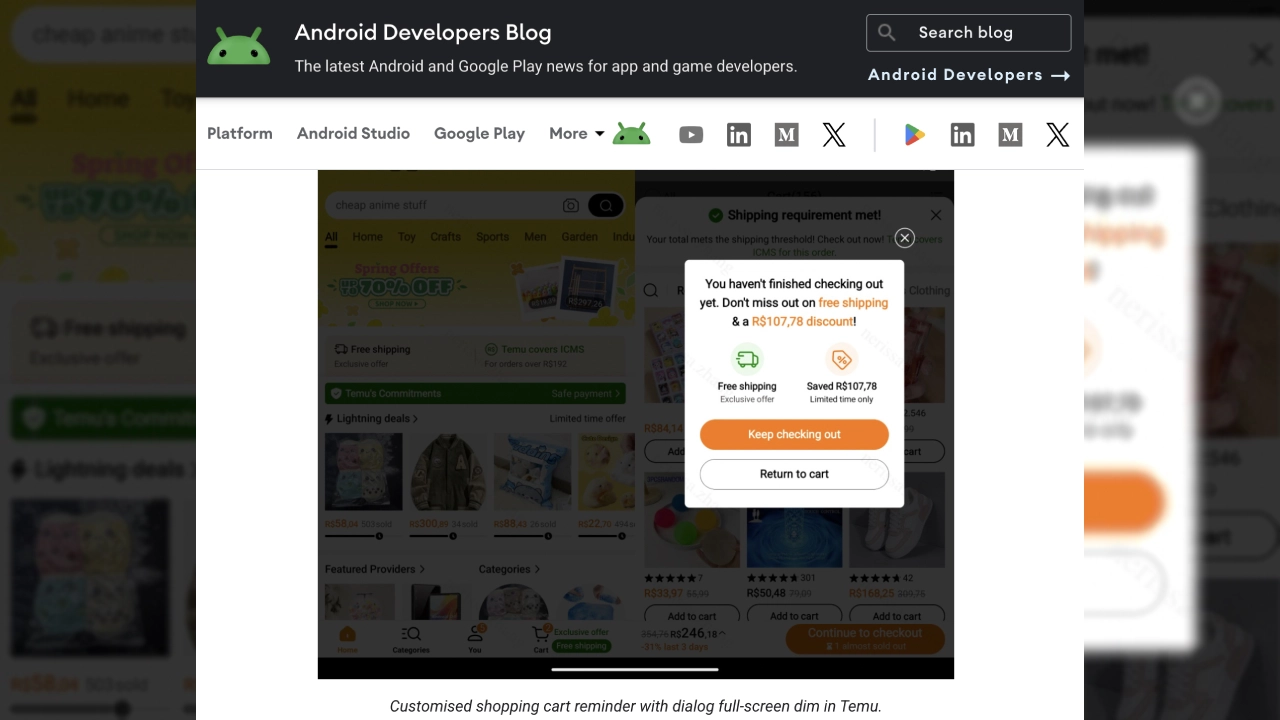Select the Cart icon in Temu's bottom navigation
The width and height of the screenshot is (1280, 720).
pyautogui.click(x=541, y=634)
